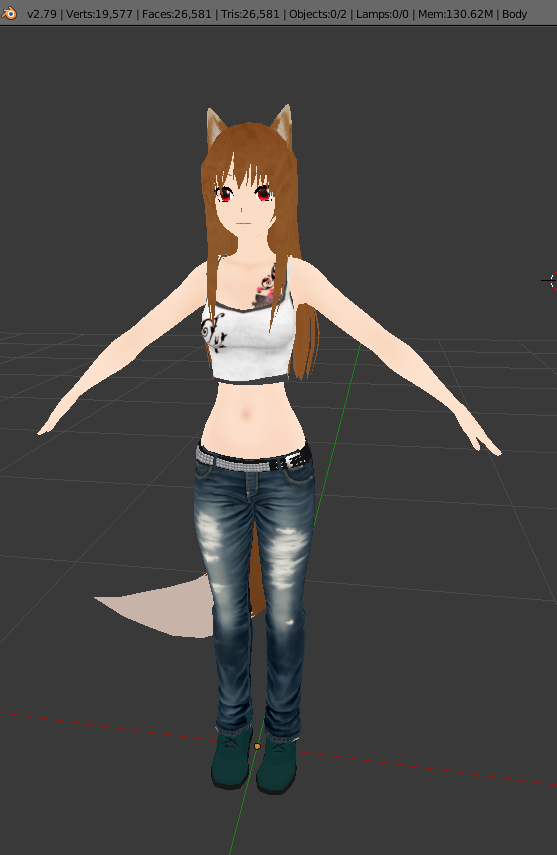
Task: Click the black belt buckle on jeans
Action: click(x=293, y=460)
